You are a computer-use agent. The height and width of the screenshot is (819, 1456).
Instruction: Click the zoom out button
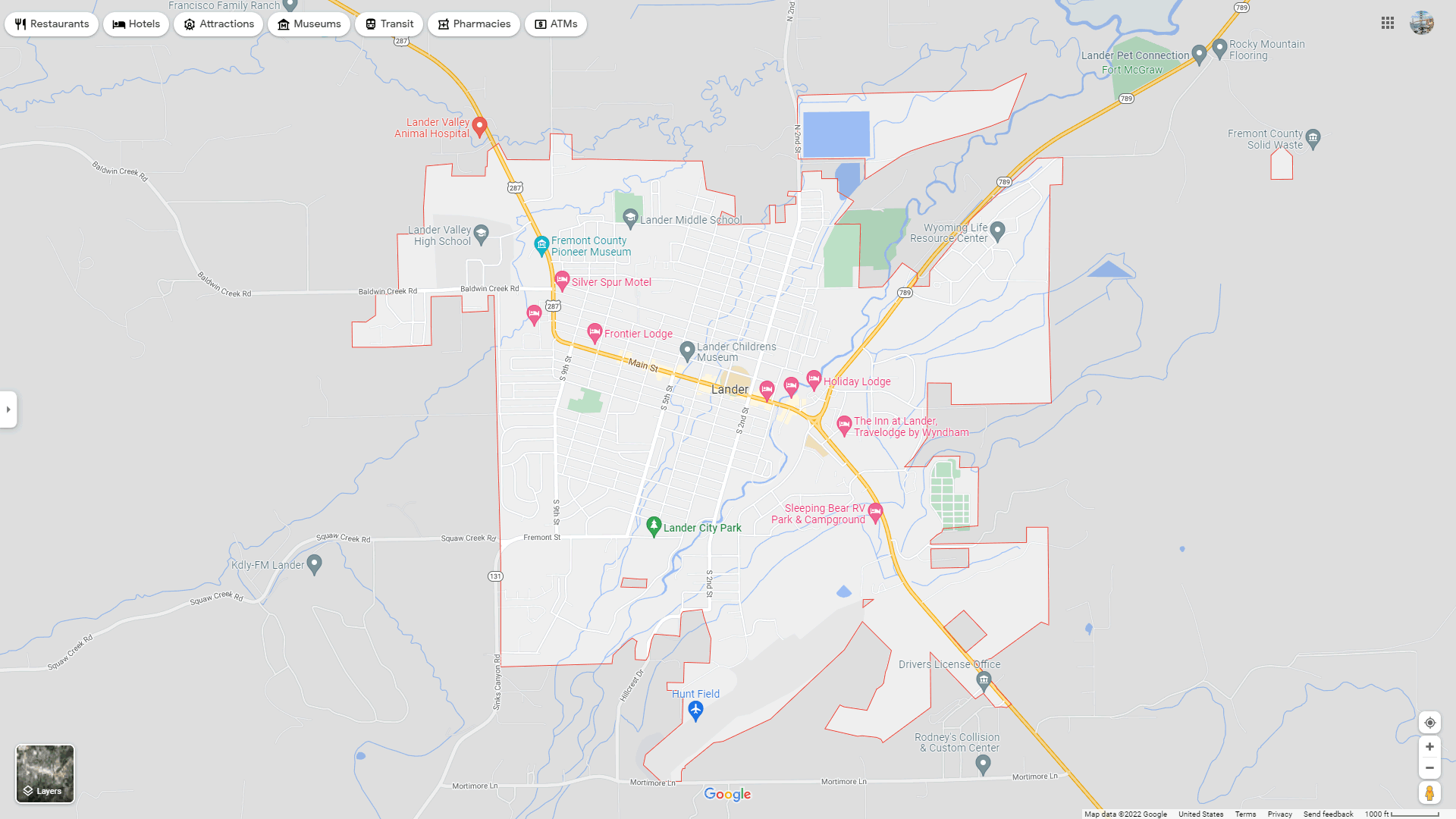(x=1430, y=769)
